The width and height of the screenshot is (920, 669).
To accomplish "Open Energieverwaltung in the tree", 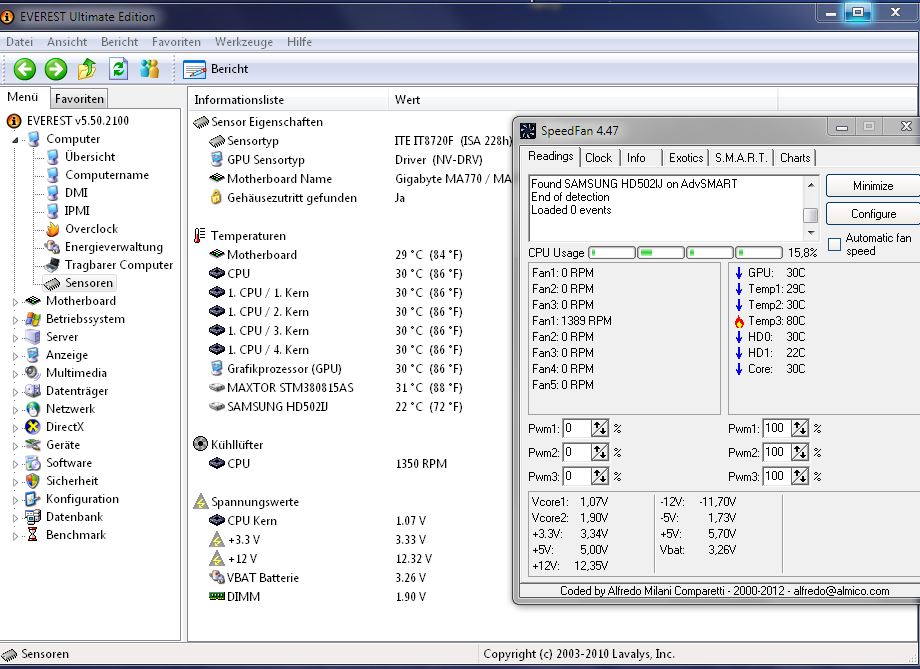I will coord(114,247).
